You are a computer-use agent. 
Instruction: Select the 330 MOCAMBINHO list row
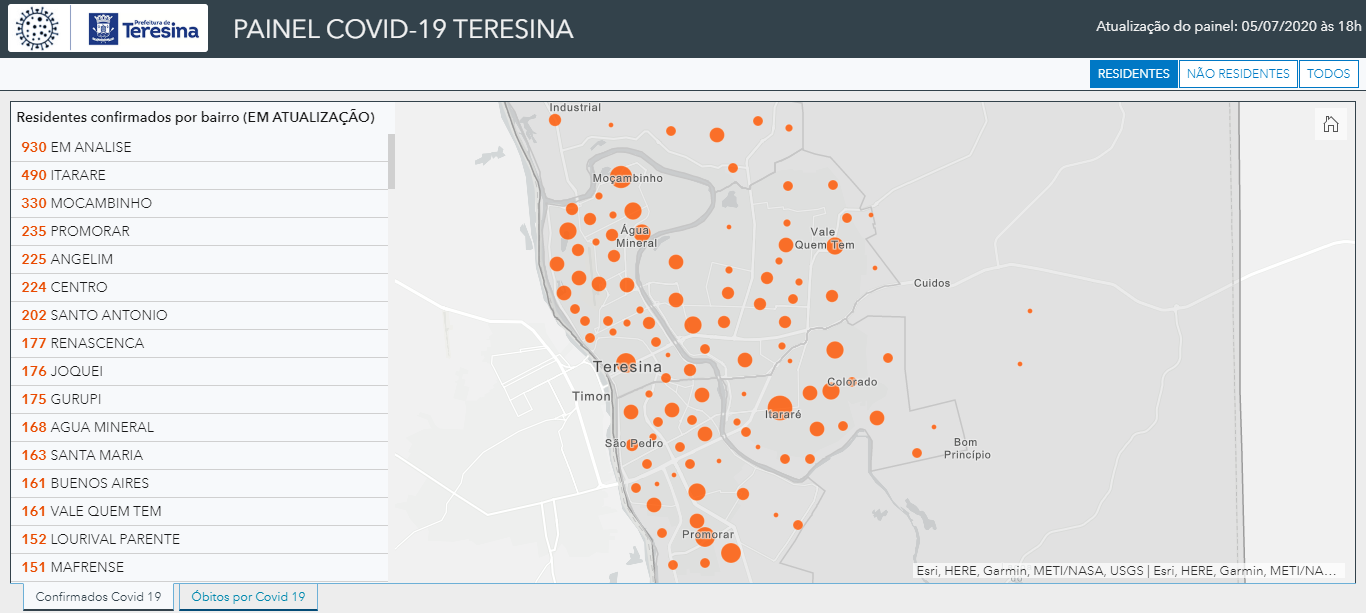pos(199,203)
